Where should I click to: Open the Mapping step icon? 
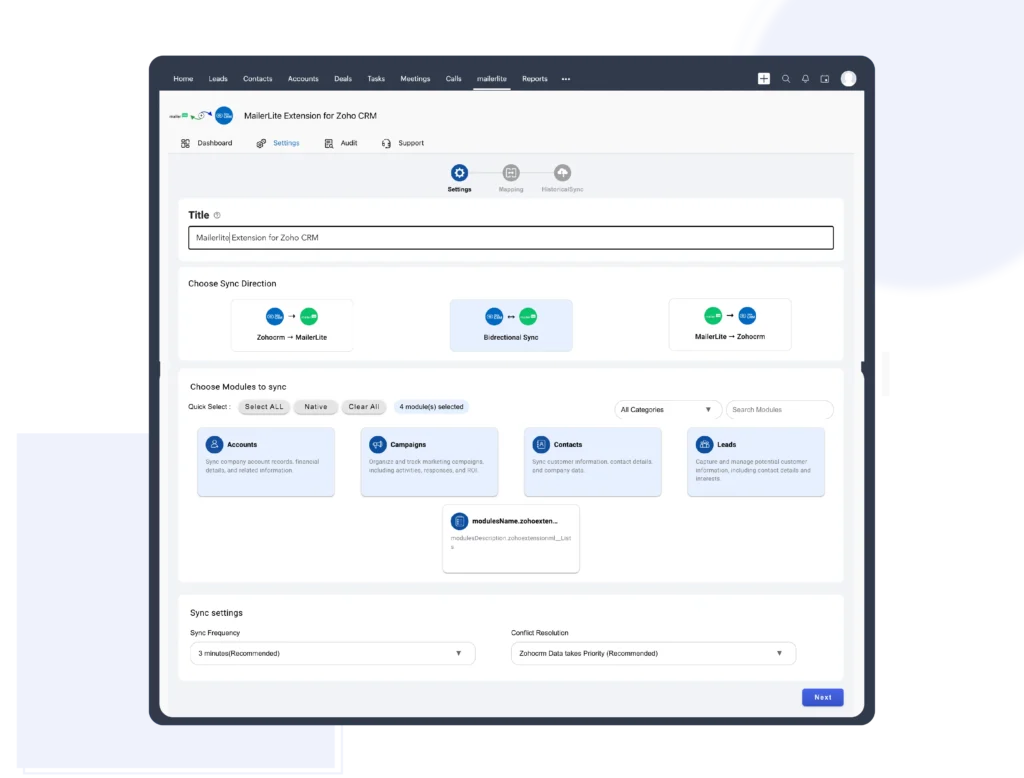point(510,172)
